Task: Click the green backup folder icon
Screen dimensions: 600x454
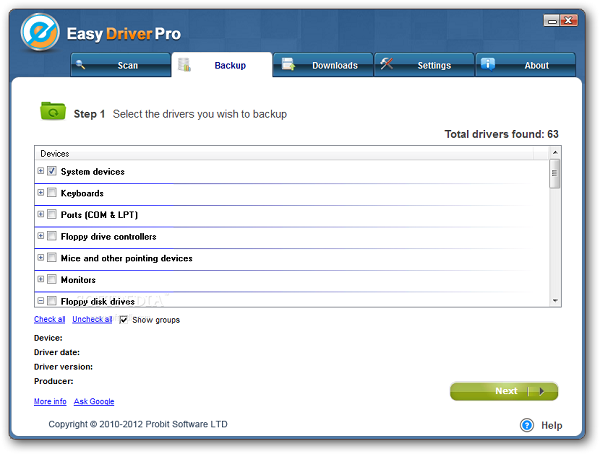Action: 53,111
